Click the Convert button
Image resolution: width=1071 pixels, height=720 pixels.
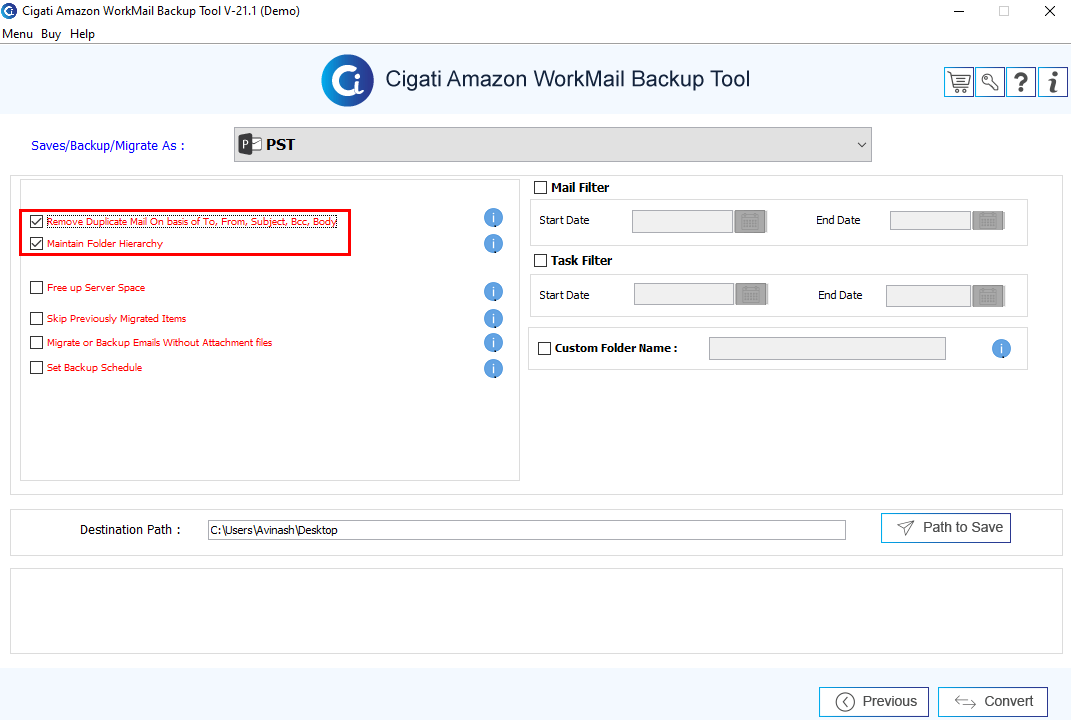993,702
